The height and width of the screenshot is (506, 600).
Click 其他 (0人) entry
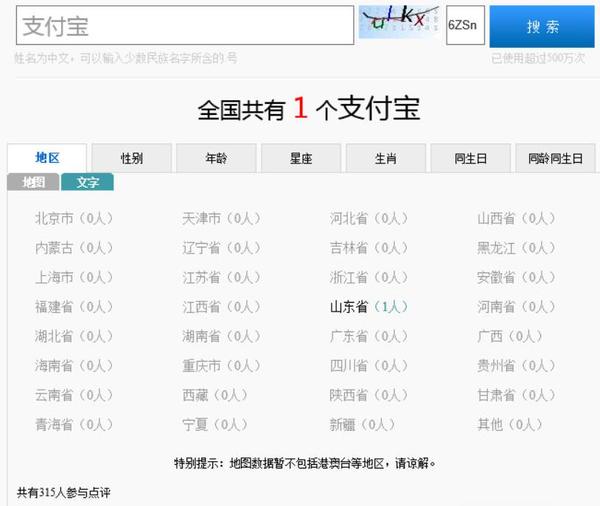510,424
